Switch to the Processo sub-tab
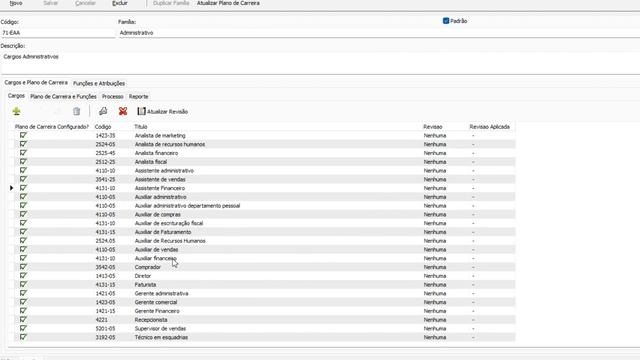Viewport: 640px width, 360px height. click(x=112, y=96)
